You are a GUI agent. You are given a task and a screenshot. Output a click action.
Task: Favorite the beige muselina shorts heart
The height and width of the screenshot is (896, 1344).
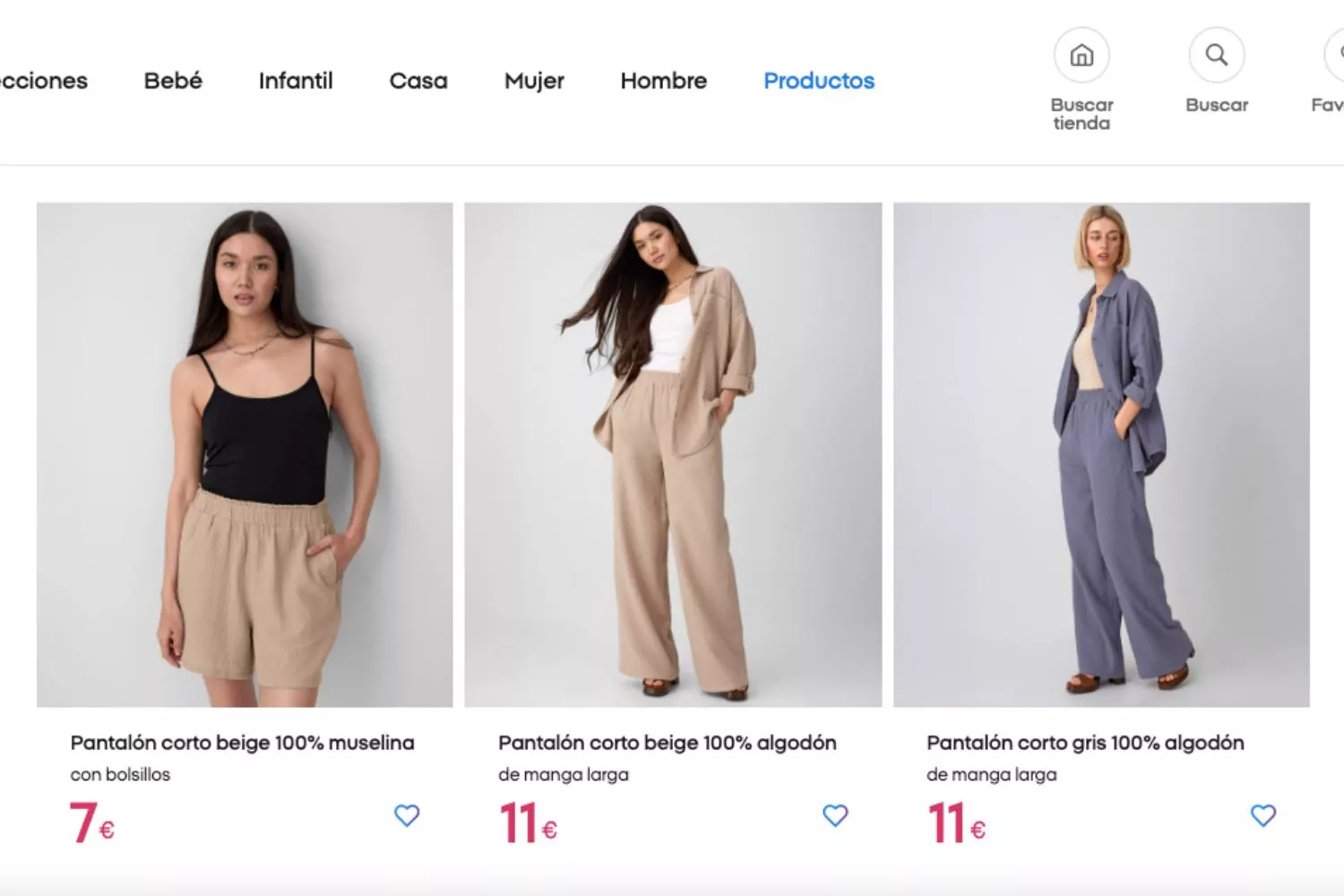coord(407,815)
